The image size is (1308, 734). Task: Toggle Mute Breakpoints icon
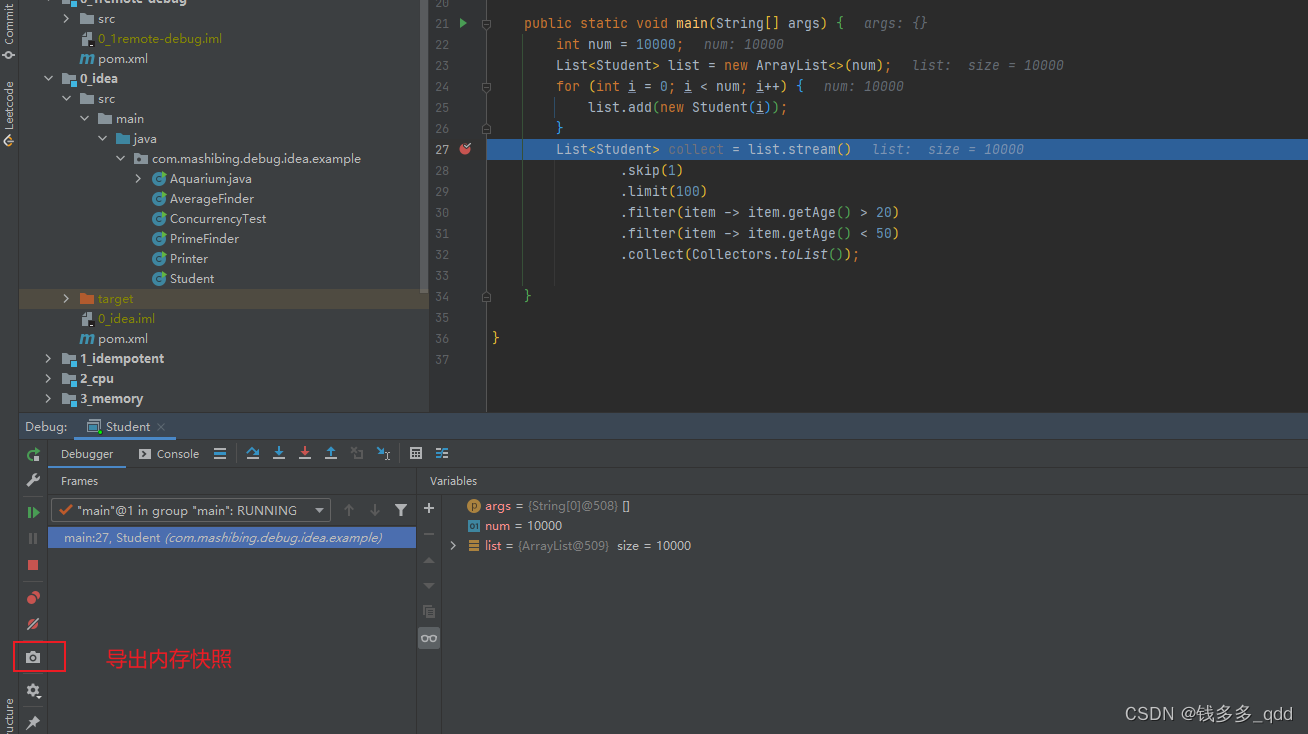33,624
